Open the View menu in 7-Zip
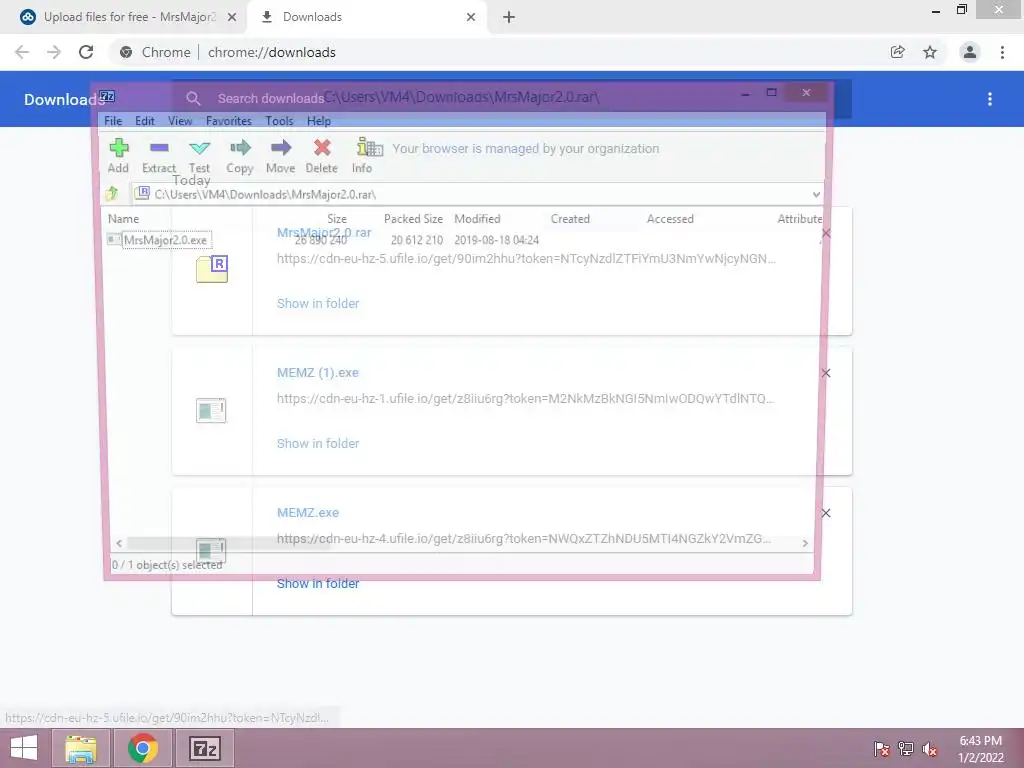 click(180, 121)
